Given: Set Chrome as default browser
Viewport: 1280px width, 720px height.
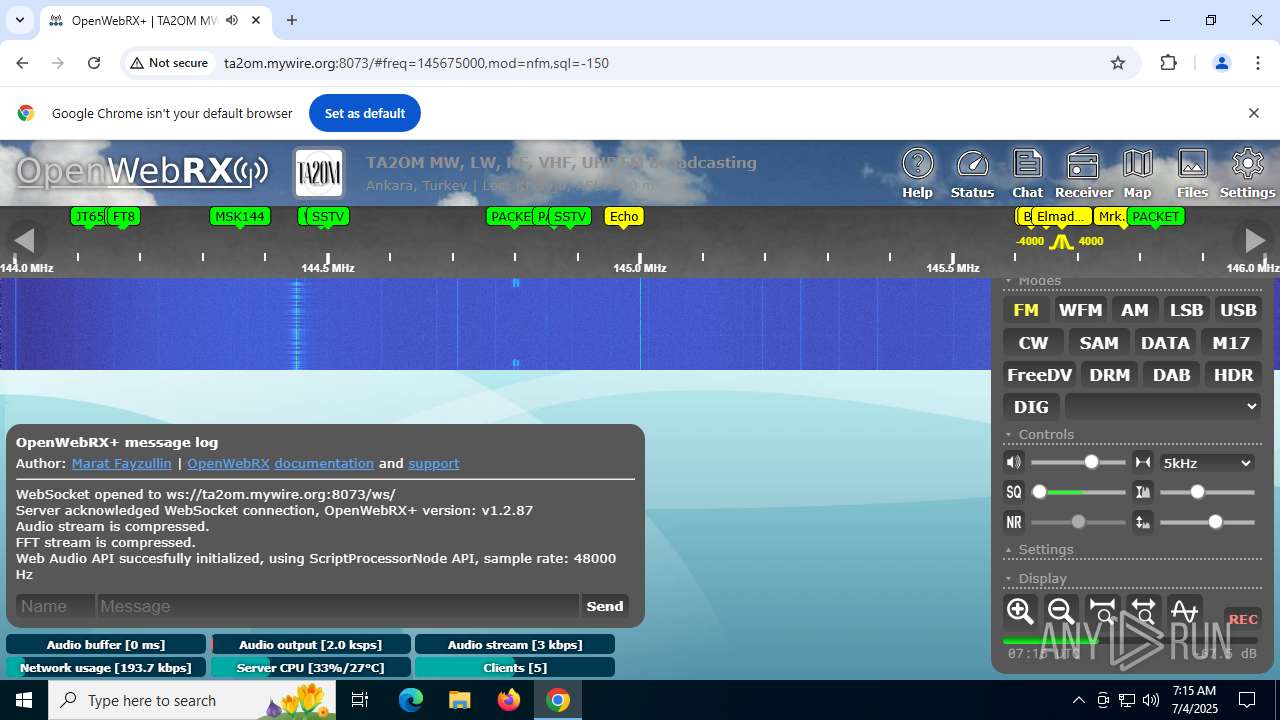Looking at the screenshot, I should 364,113.
